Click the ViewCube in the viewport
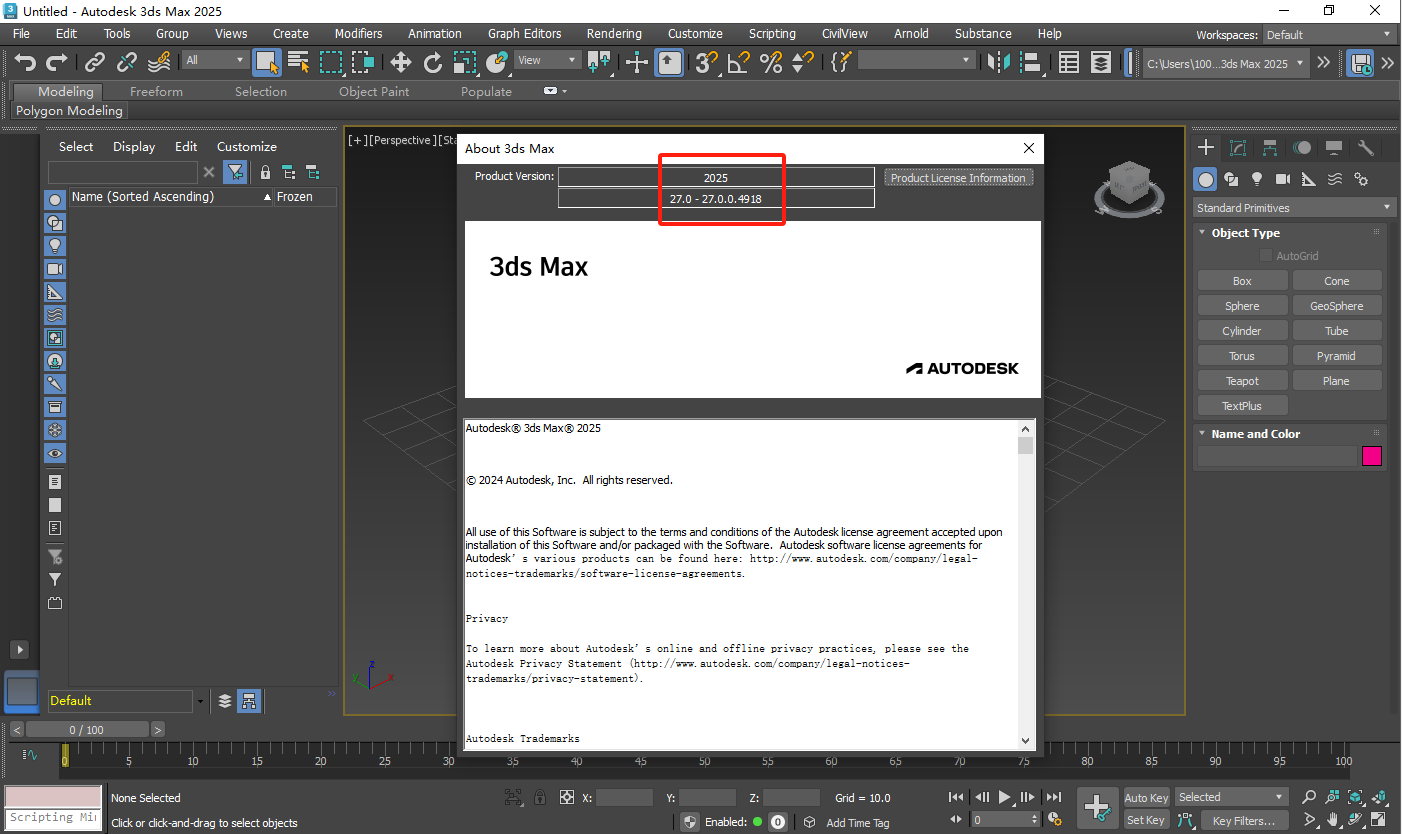 (1128, 188)
